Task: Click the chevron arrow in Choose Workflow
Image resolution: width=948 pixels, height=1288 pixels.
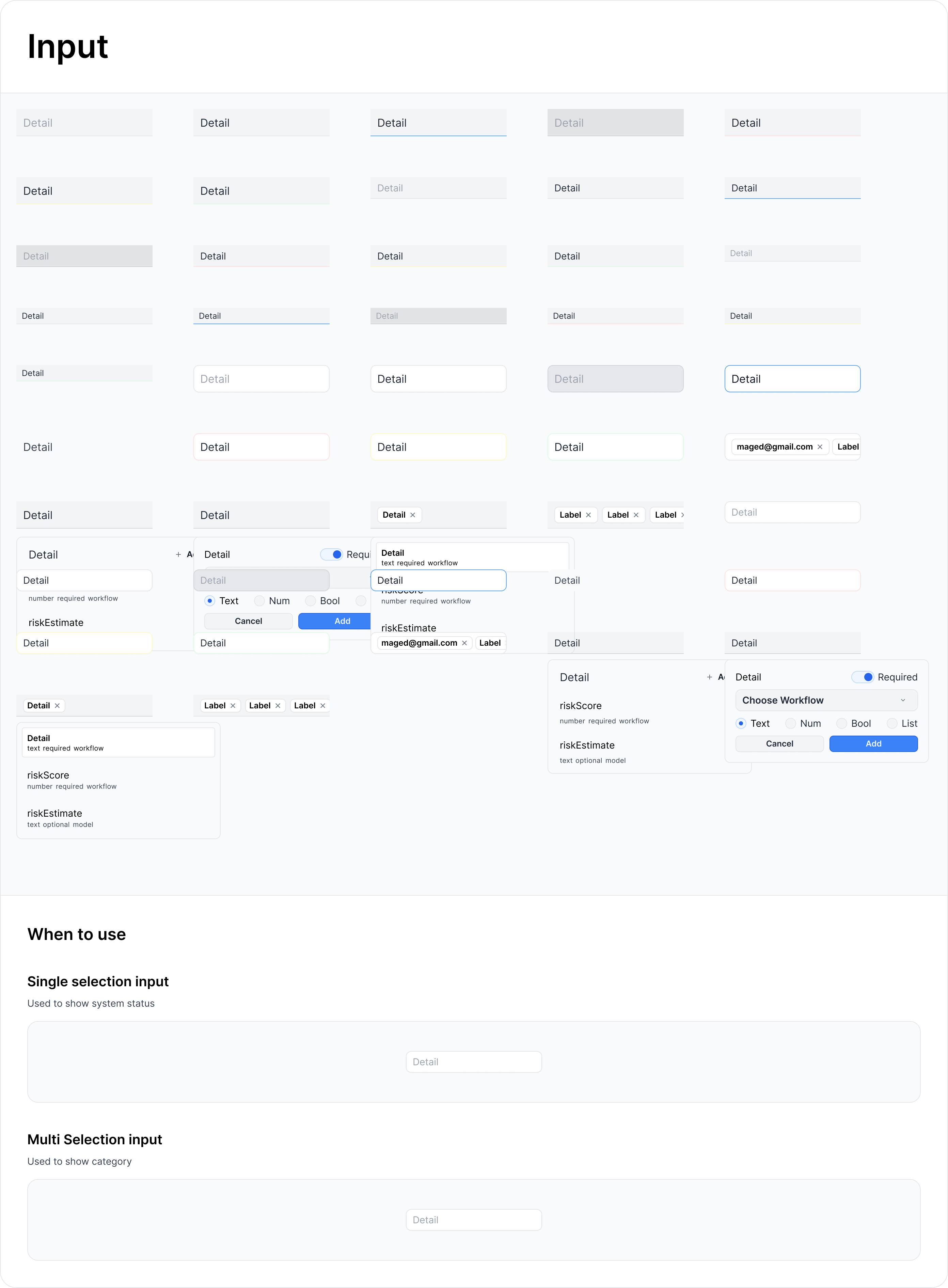Action: click(x=903, y=700)
